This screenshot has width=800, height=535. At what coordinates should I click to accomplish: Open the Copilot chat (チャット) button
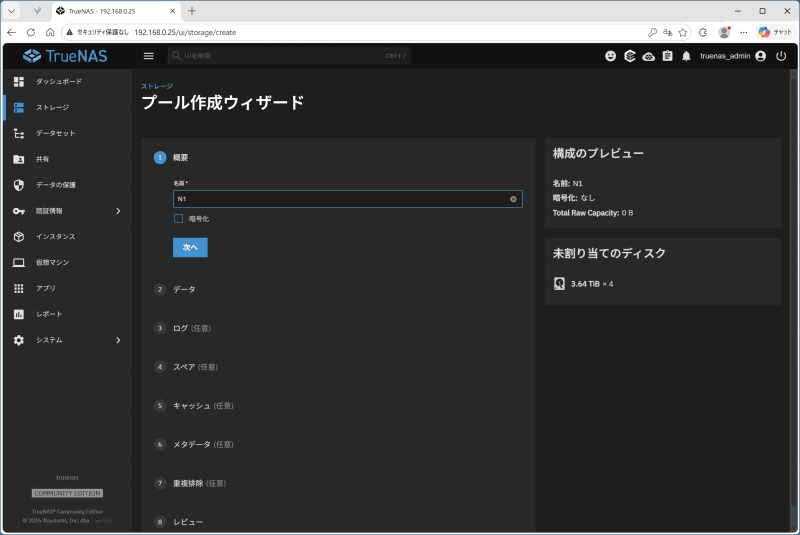click(x=774, y=32)
